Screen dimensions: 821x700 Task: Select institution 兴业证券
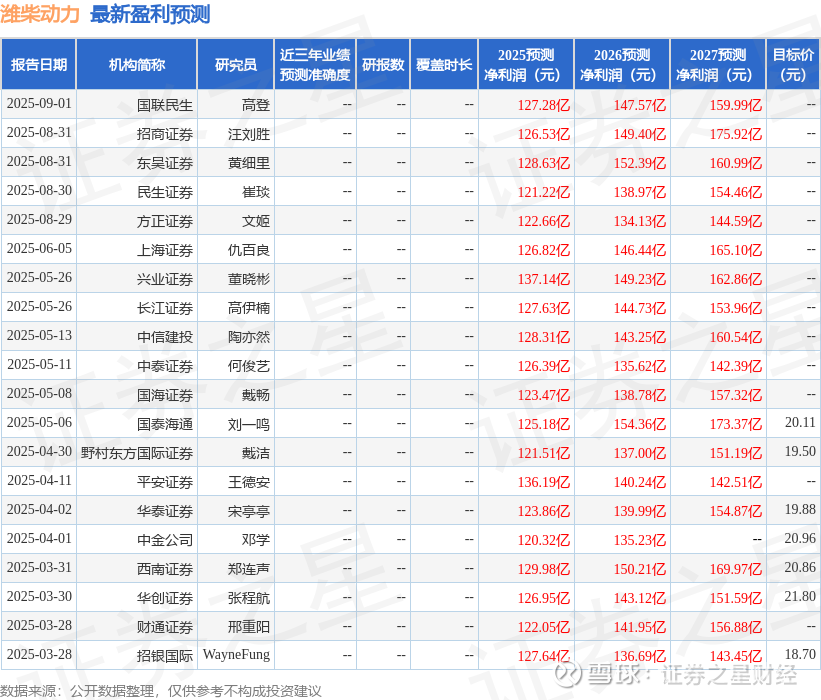tap(165, 280)
